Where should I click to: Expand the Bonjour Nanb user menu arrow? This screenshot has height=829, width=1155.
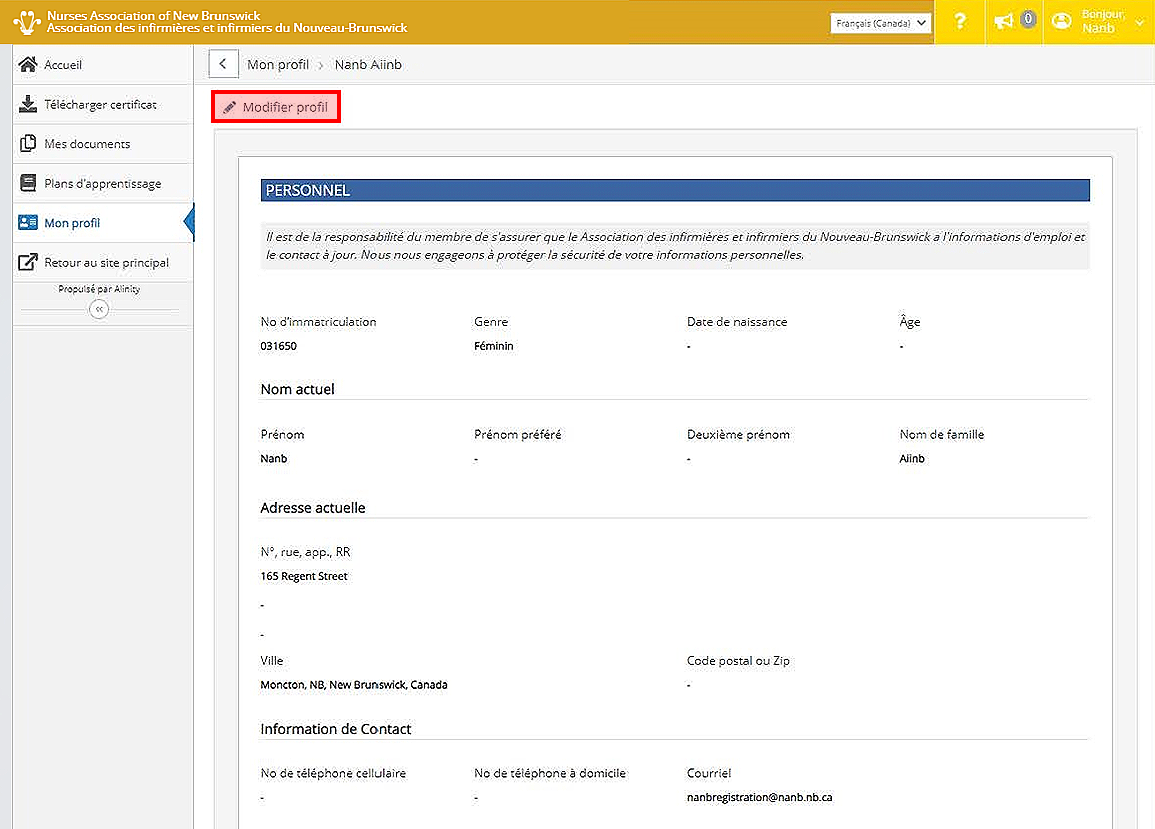coord(1139,23)
